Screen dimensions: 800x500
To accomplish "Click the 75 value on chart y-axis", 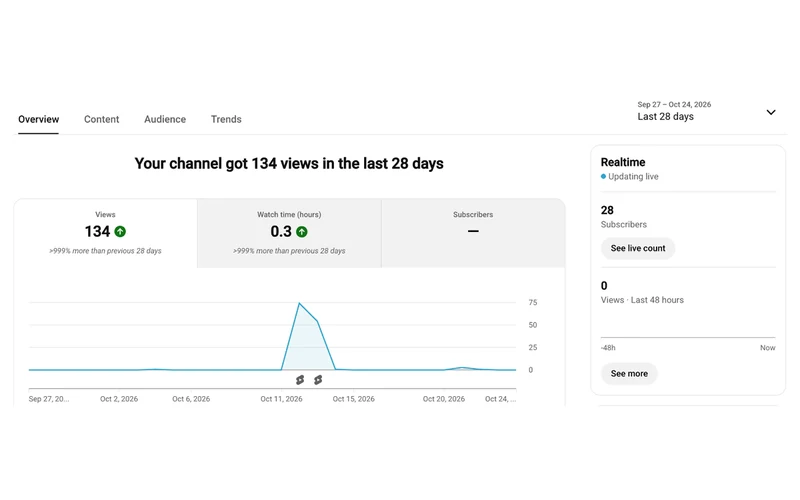I will pos(533,303).
